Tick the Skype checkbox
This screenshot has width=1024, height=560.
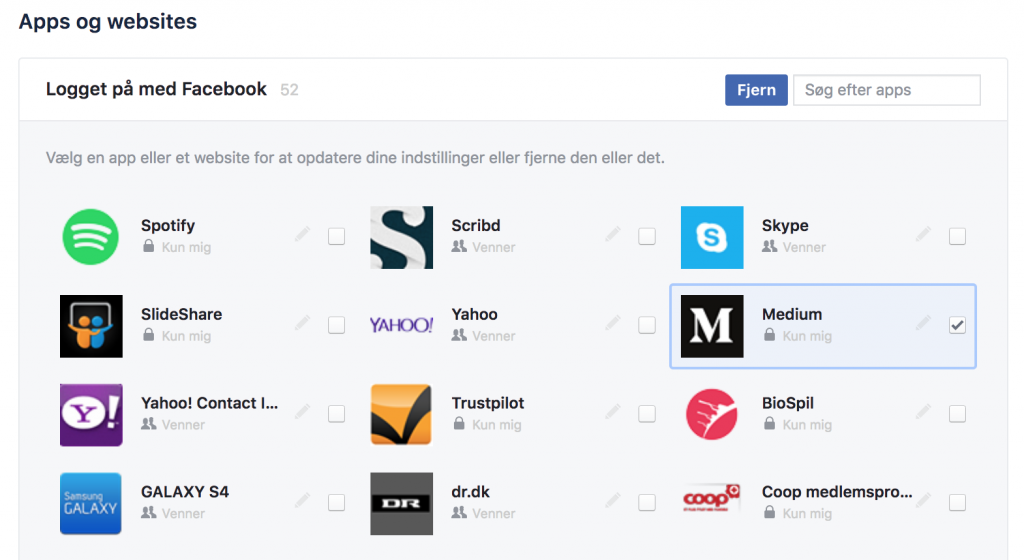957,236
